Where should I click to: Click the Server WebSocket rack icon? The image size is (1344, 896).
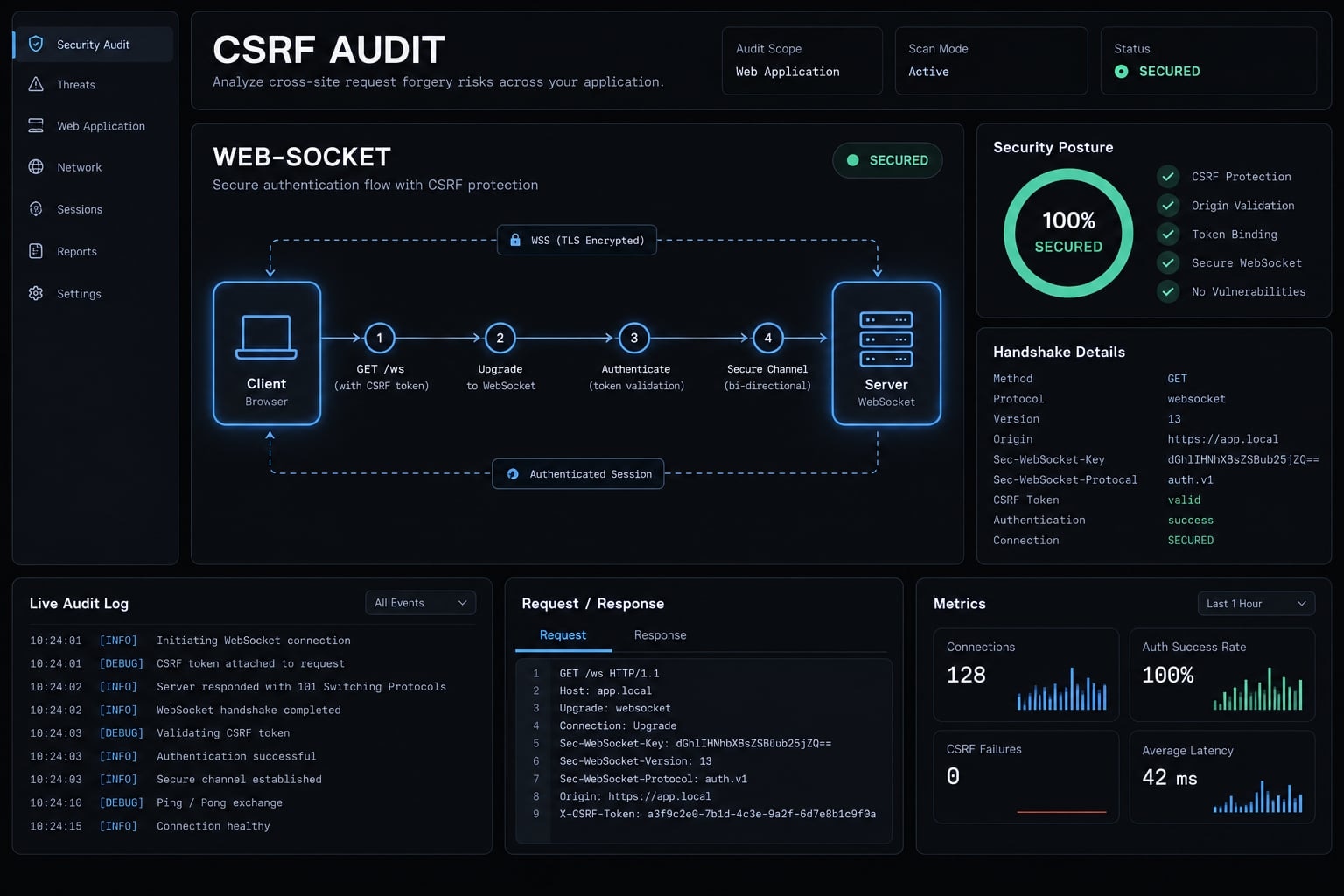tap(886, 339)
